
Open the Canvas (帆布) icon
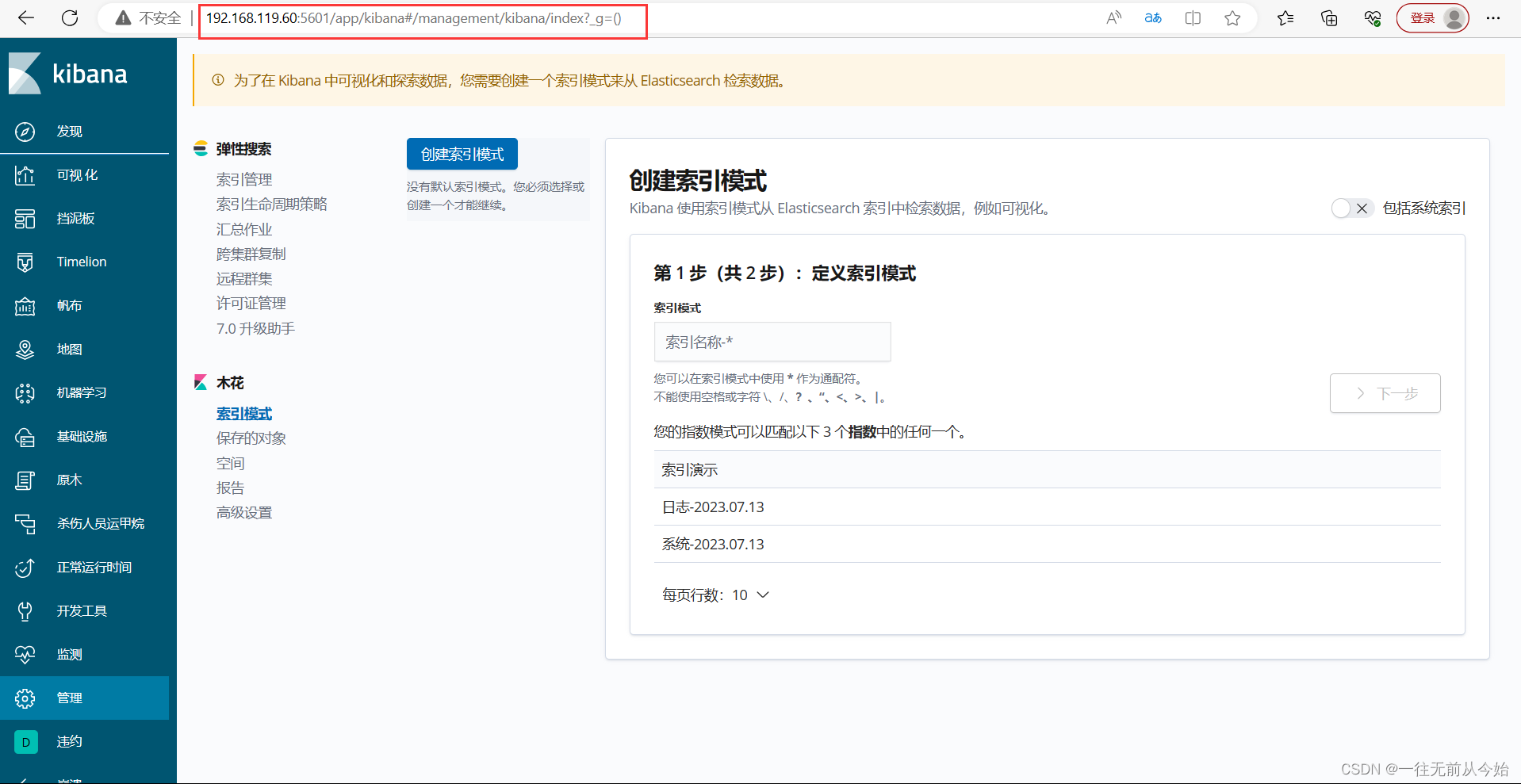tap(25, 306)
